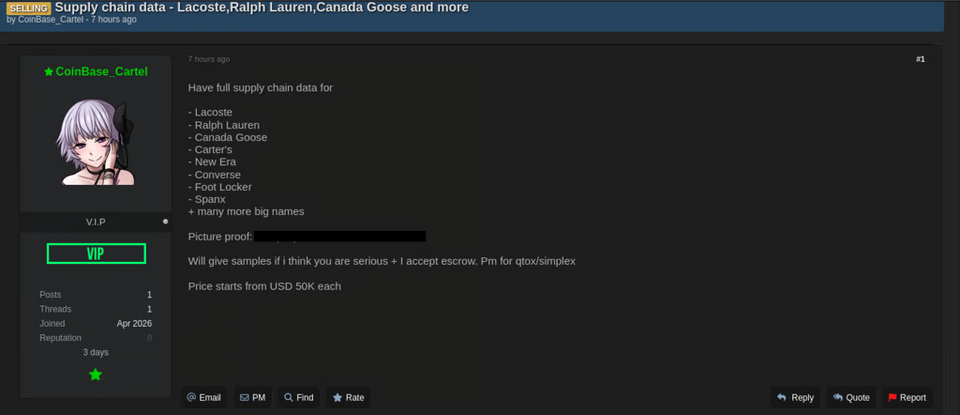This screenshot has width=960, height=415.
Task: Open the post #1 permalink
Action: 920,59
